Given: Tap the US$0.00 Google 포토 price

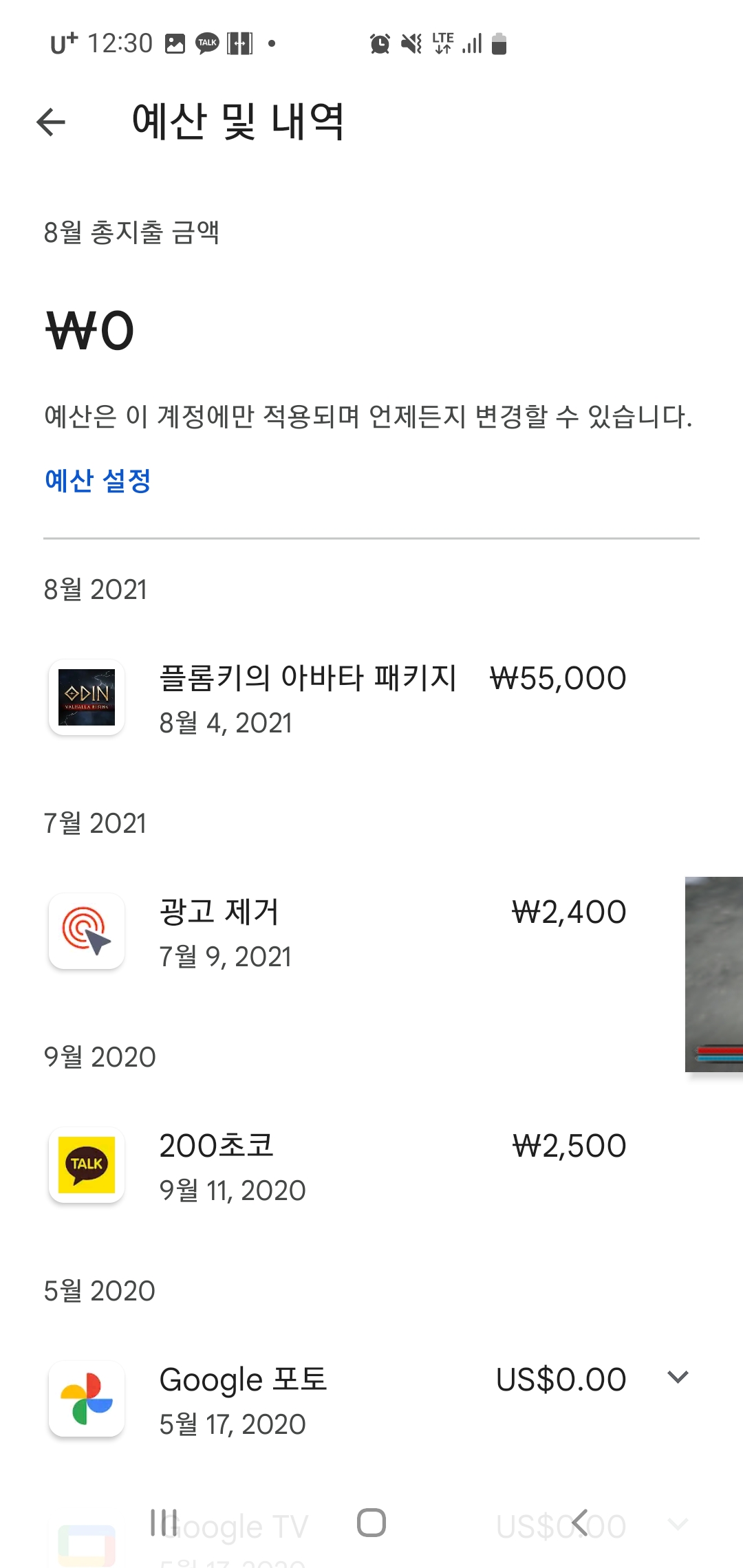Looking at the screenshot, I should point(561,1380).
